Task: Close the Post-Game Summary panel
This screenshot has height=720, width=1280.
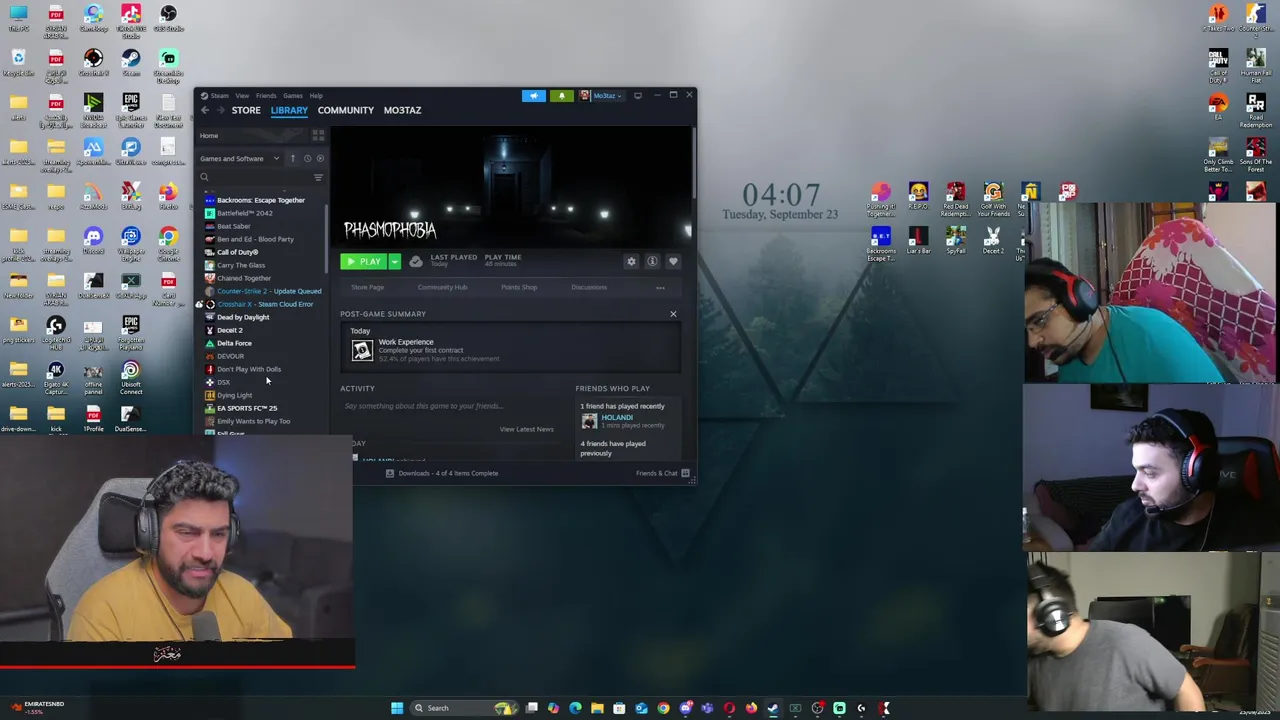Action: [x=673, y=314]
